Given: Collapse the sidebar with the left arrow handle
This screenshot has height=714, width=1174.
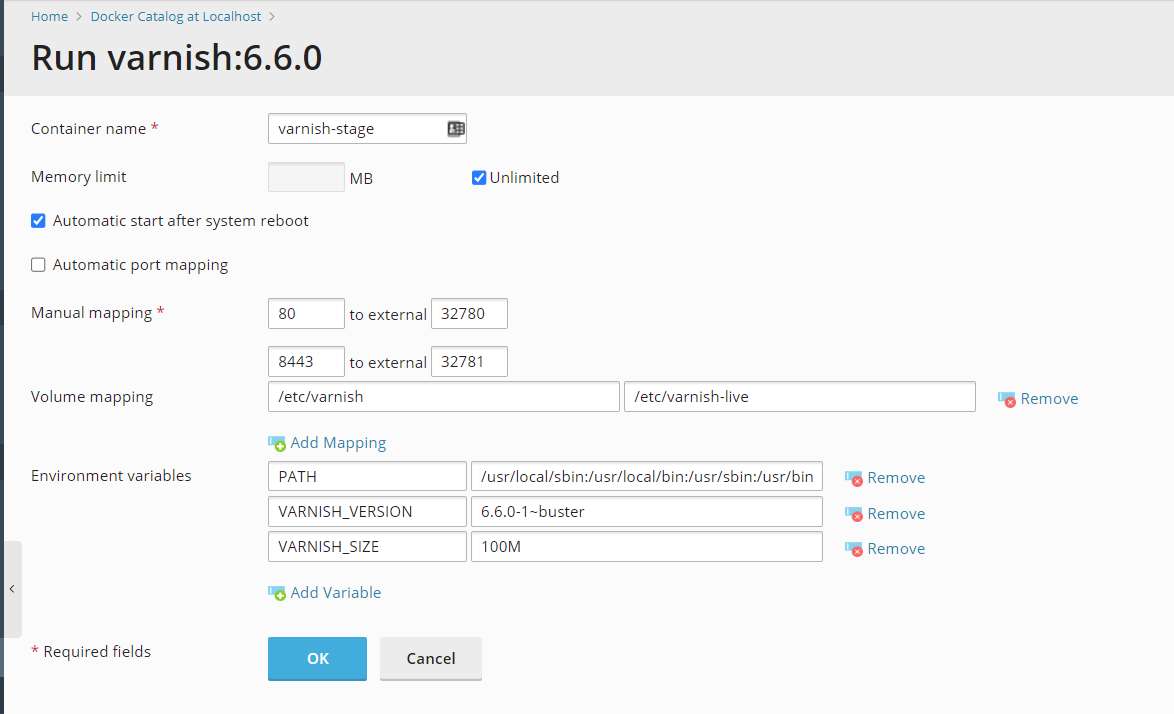Looking at the screenshot, I should (x=13, y=589).
